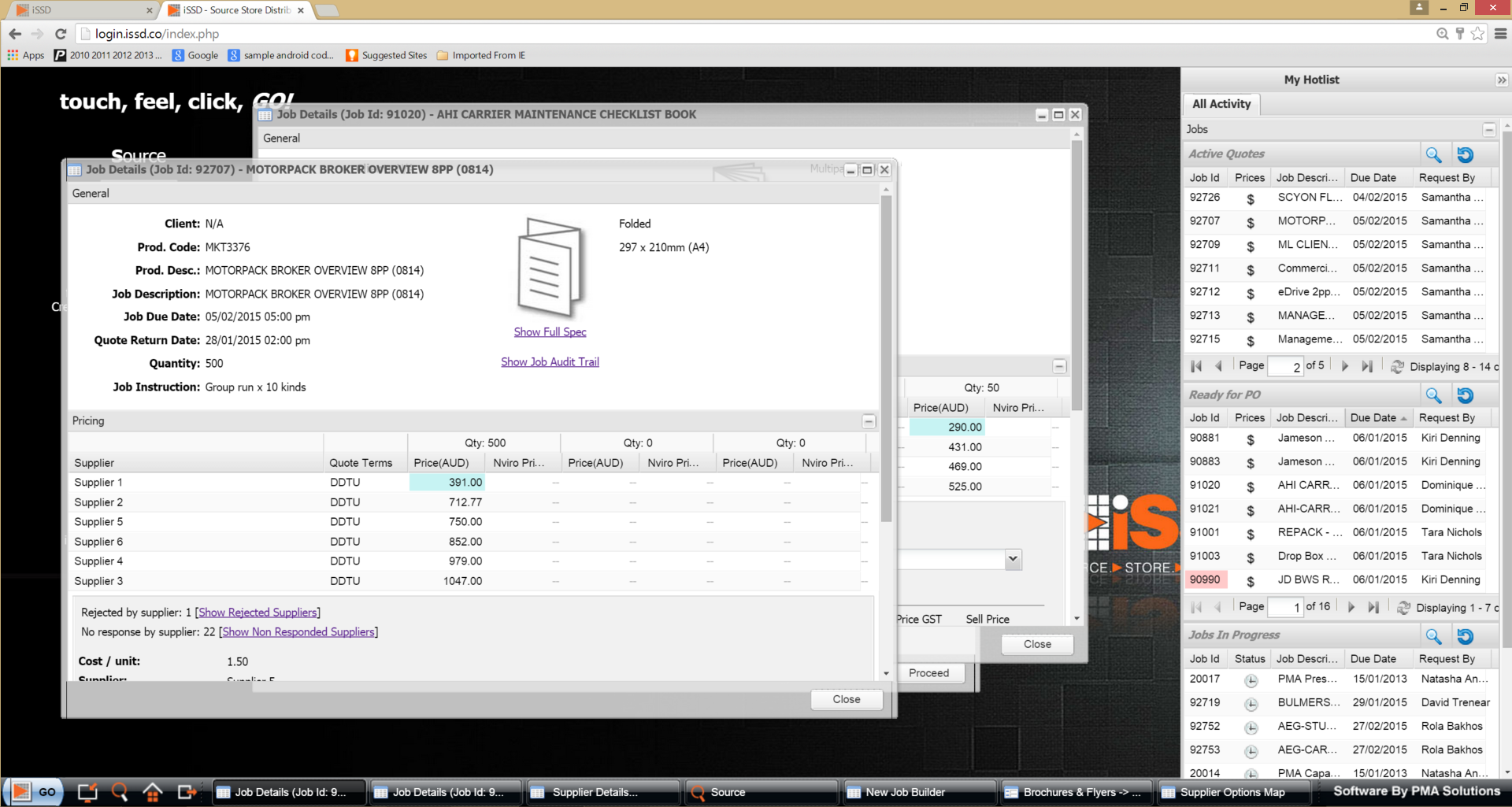Collapse the Jobs panel in the hotlist

(x=1488, y=130)
